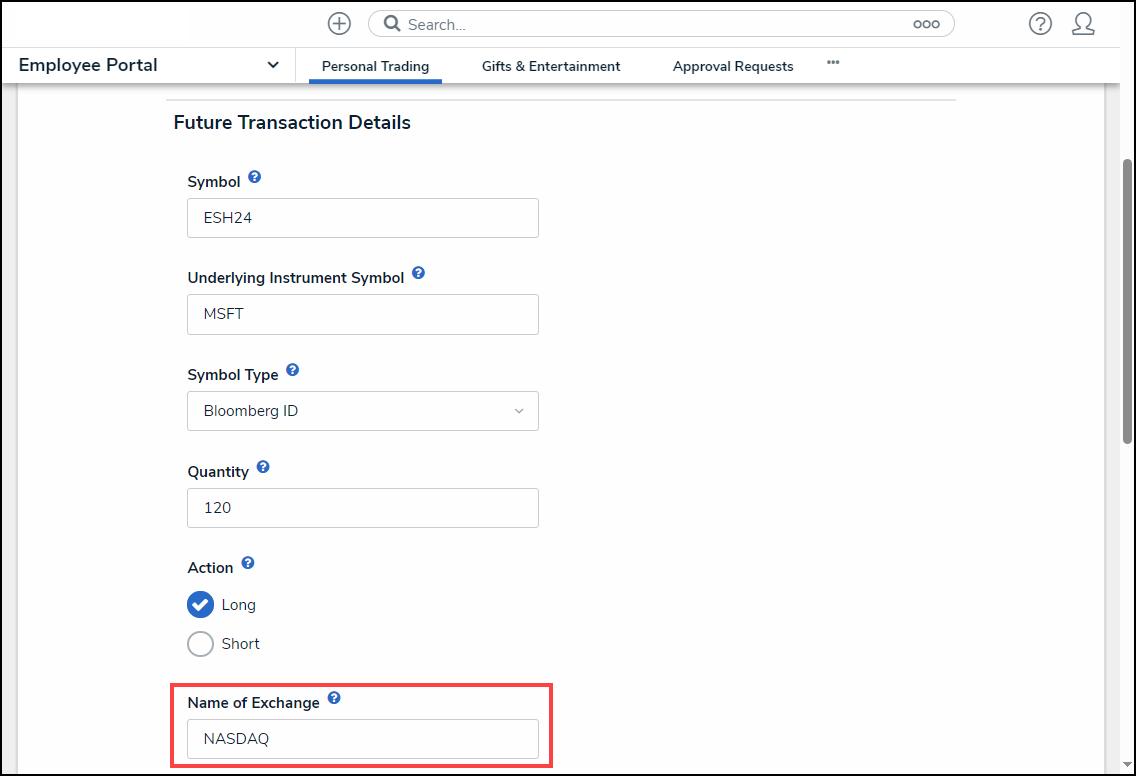Open the Name of Exchange help tooltip
The image size is (1136, 776).
tap(334, 698)
